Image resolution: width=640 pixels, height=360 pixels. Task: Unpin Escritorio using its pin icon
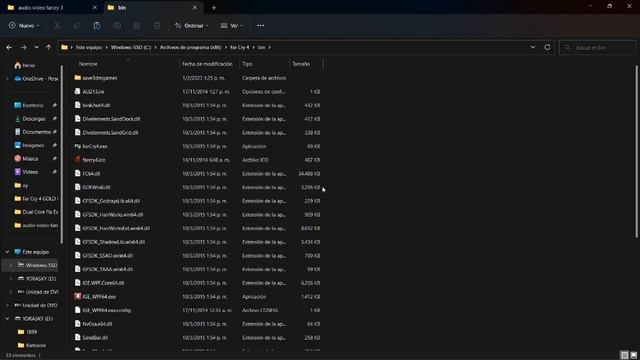tap(54, 105)
